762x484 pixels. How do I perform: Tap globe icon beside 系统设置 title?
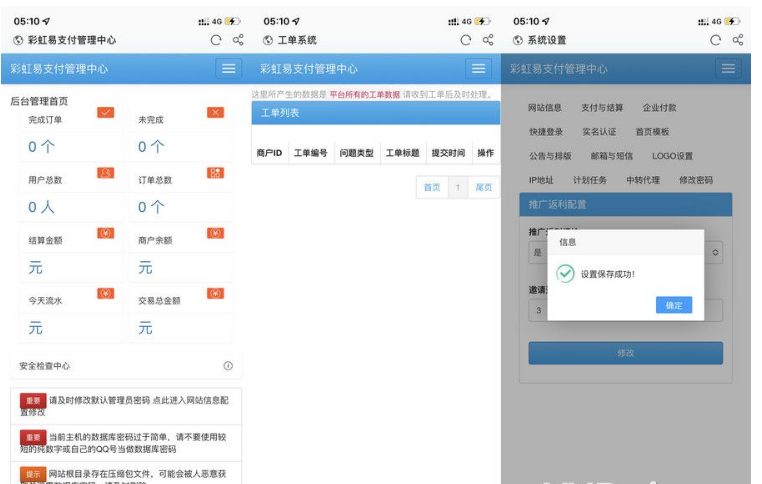click(x=518, y=40)
